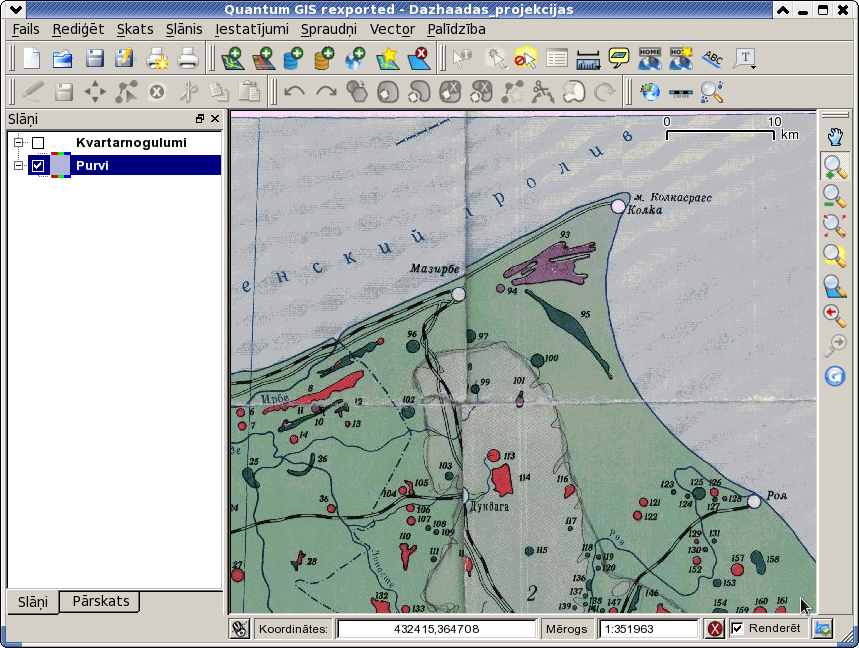Image resolution: width=859 pixels, height=648 pixels.
Task: Open projection status icon in the corner
Action: point(823,629)
